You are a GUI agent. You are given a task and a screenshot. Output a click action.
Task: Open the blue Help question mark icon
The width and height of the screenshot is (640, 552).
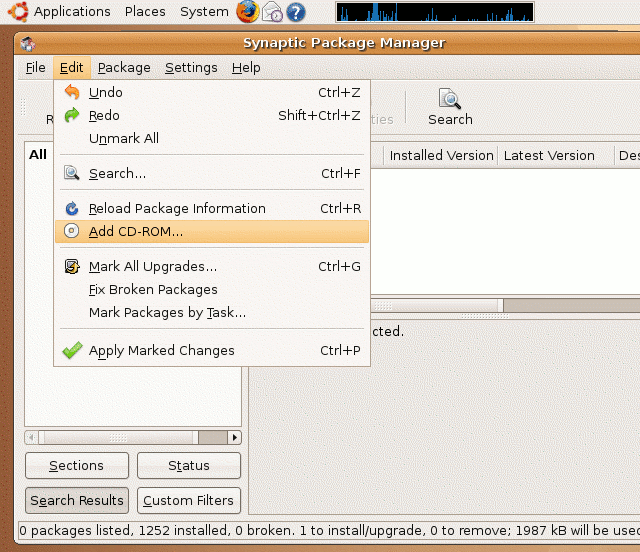296,12
